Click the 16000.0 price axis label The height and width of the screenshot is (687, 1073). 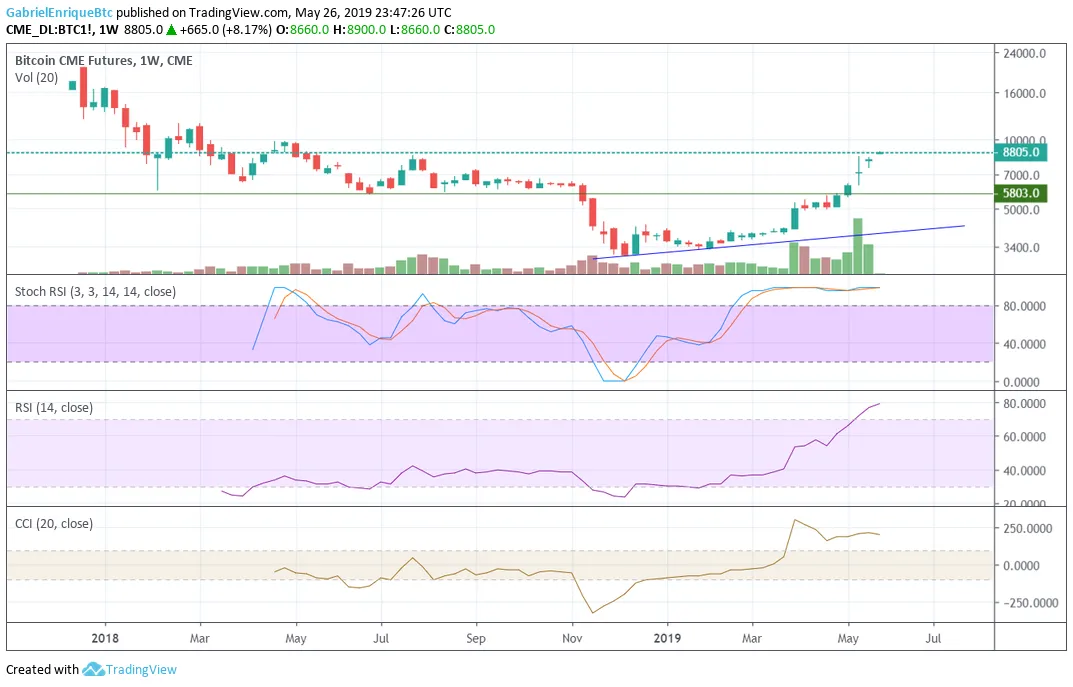pyautogui.click(x=1024, y=94)
